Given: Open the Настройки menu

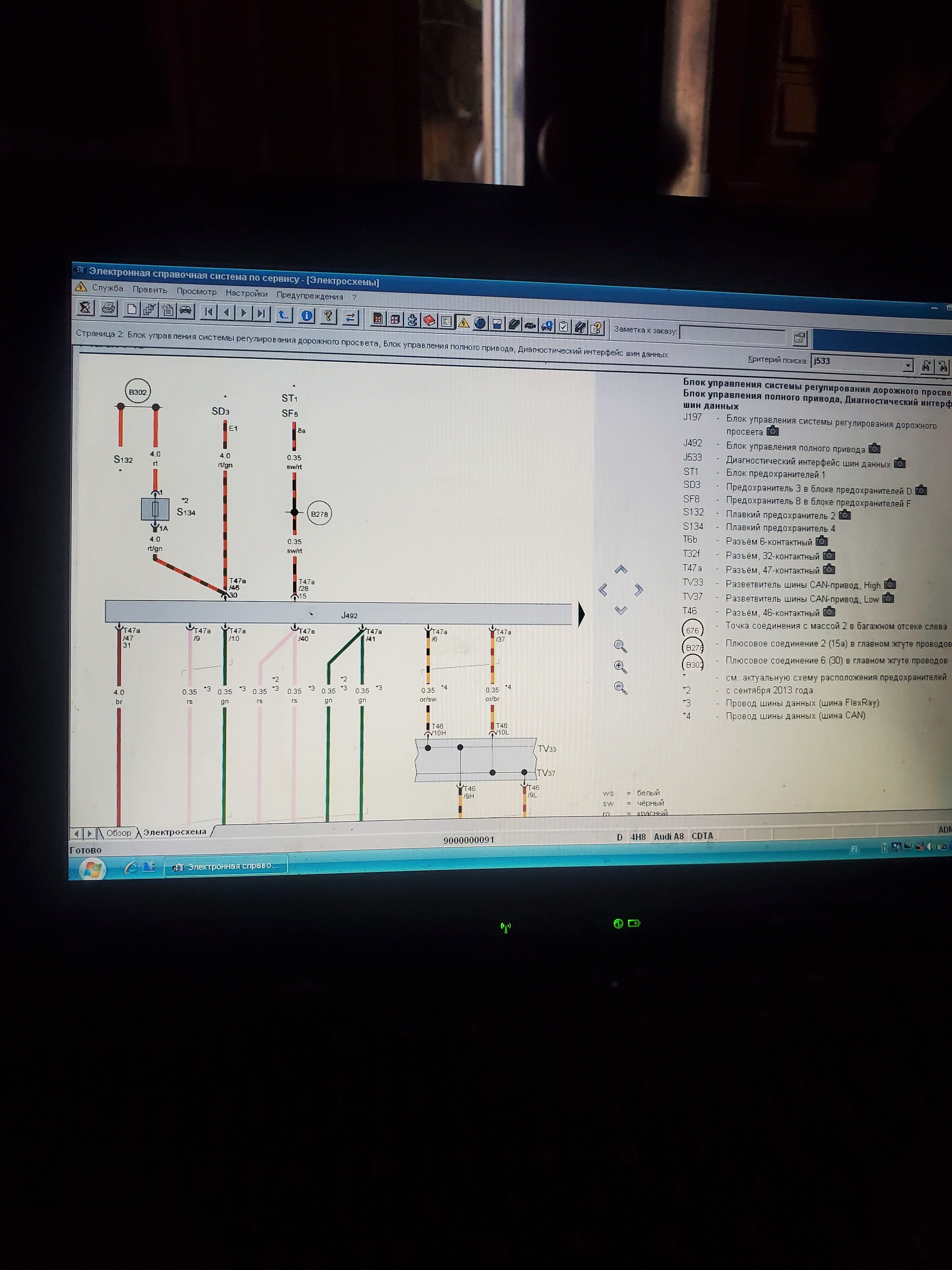Looking at the screenshot, I should click(x=246, y=293).
